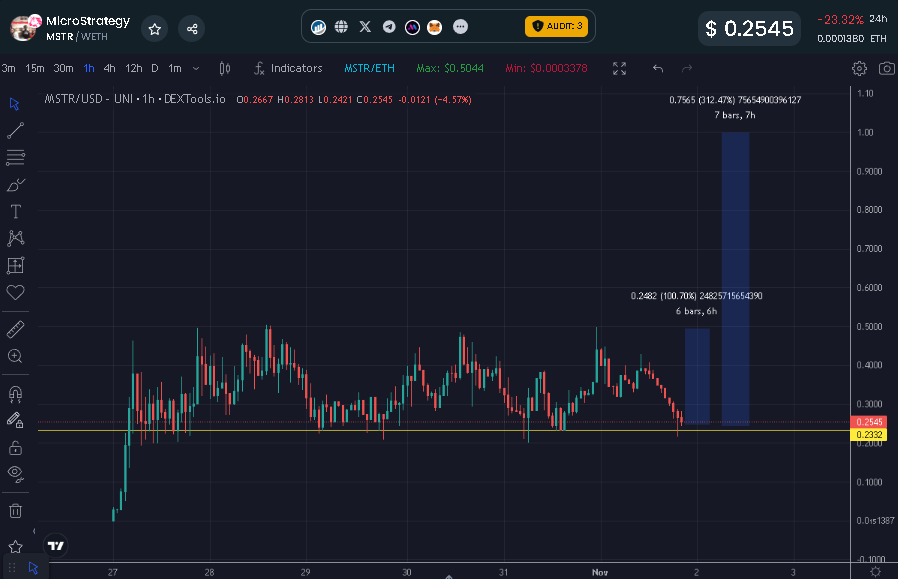This screenshot has height=579, width=898.
Task: Add MicroStrategy to favorites with star
Action: [155, 29]
